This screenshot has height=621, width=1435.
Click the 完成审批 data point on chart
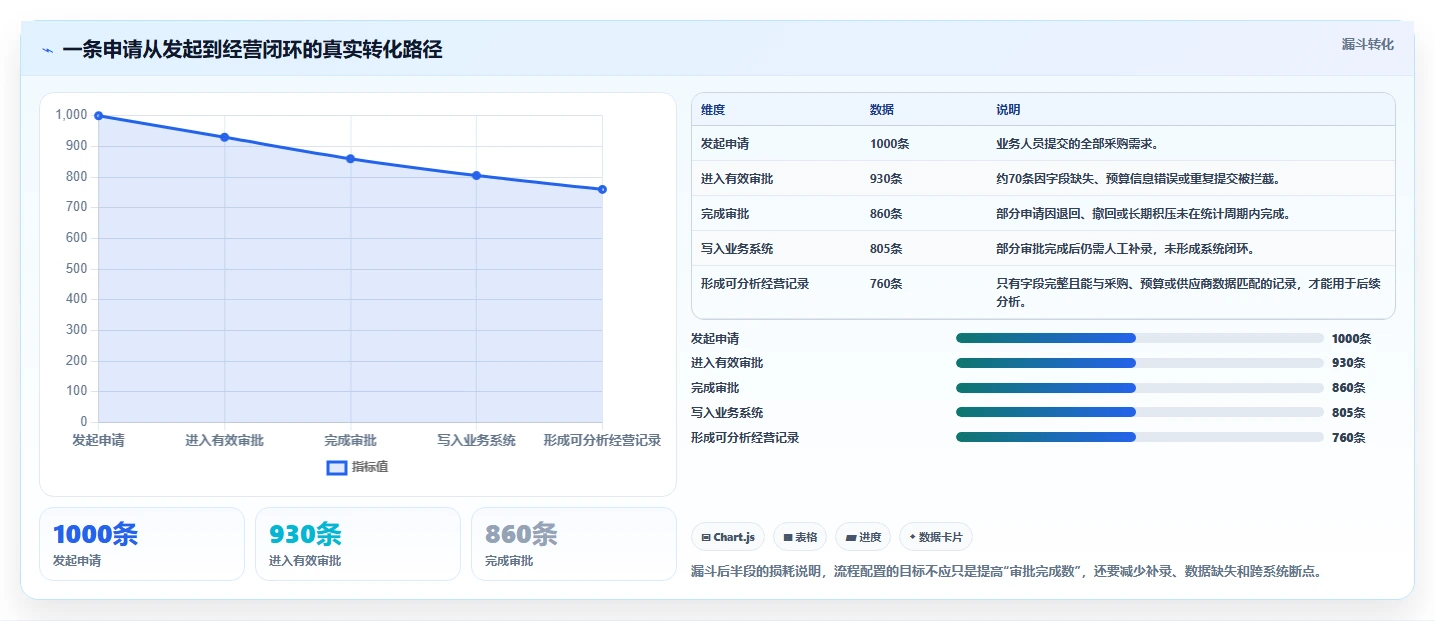(350, 159)
